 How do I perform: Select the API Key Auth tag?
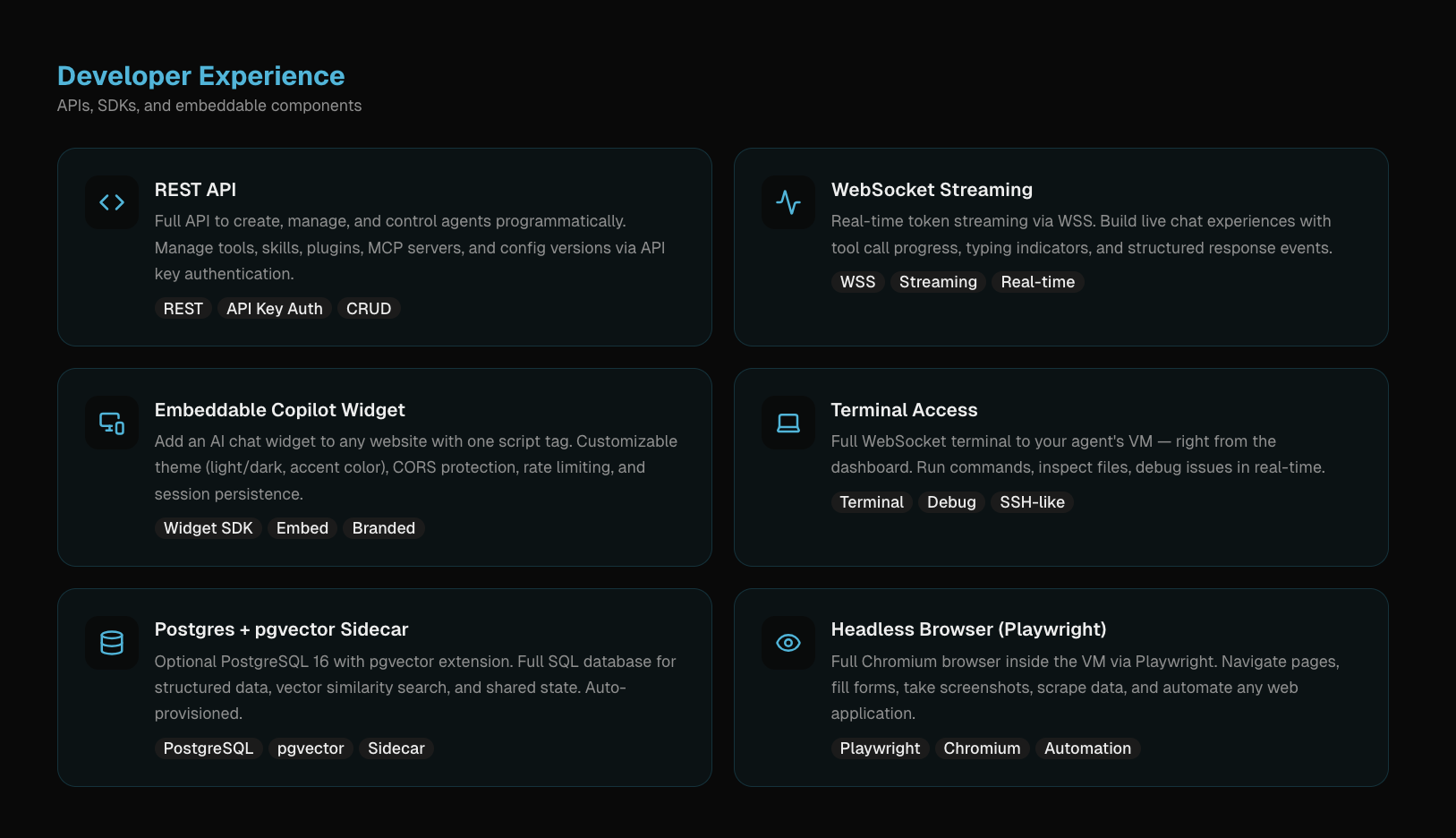coord(275,309)
